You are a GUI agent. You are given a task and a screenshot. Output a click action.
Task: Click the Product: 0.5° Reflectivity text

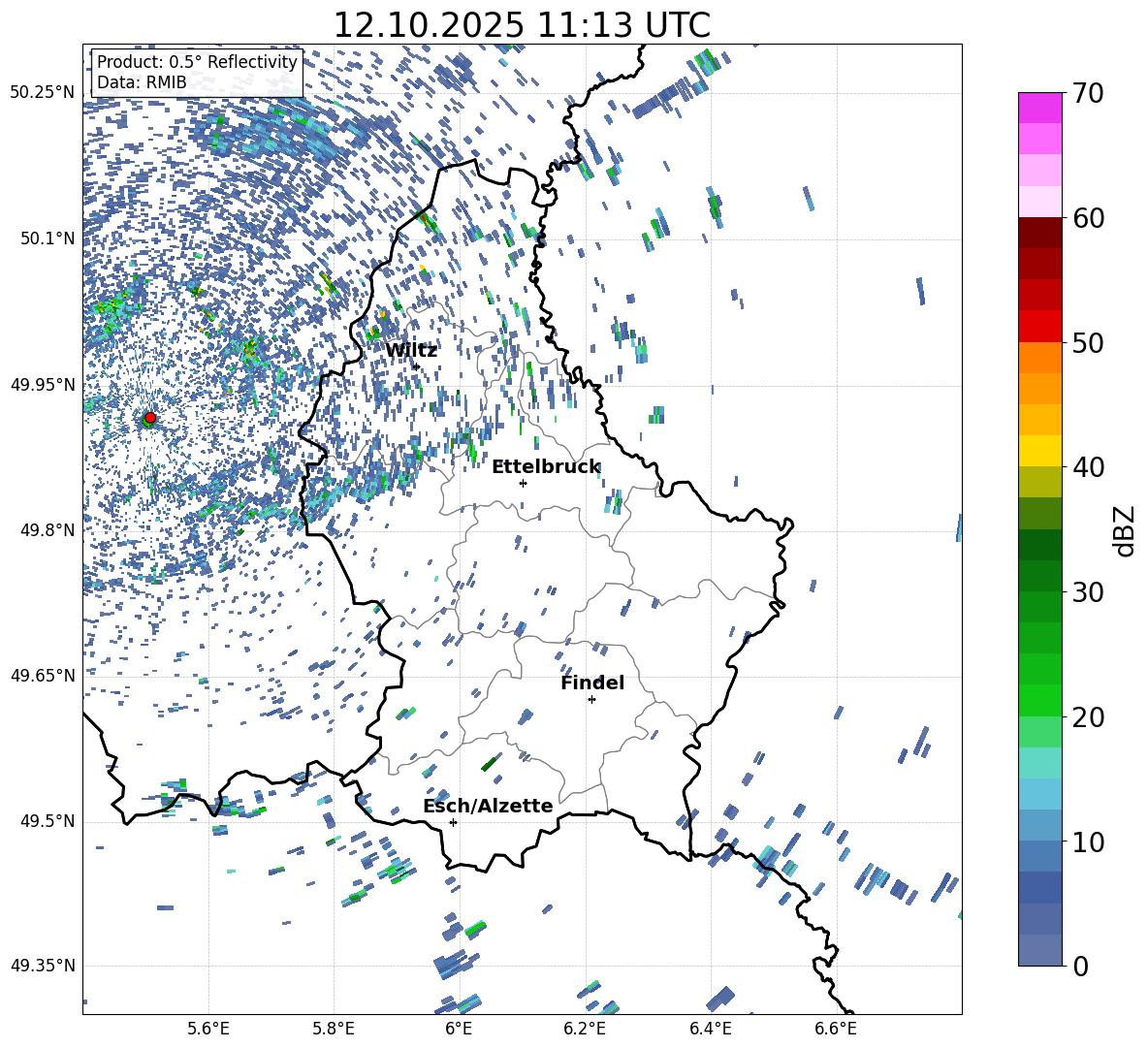coord(197,62)
